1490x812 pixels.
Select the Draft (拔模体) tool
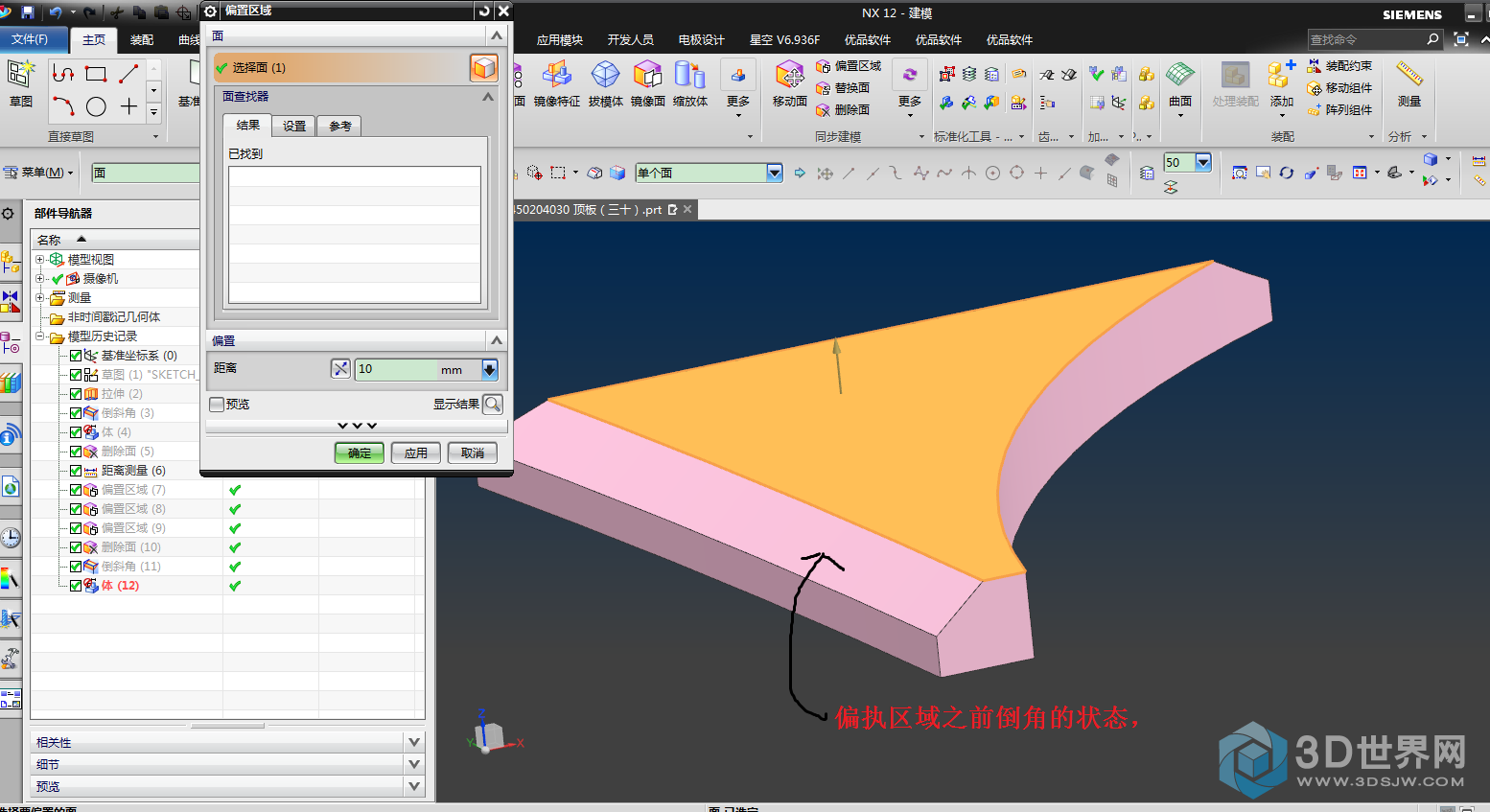pos(606,83)
